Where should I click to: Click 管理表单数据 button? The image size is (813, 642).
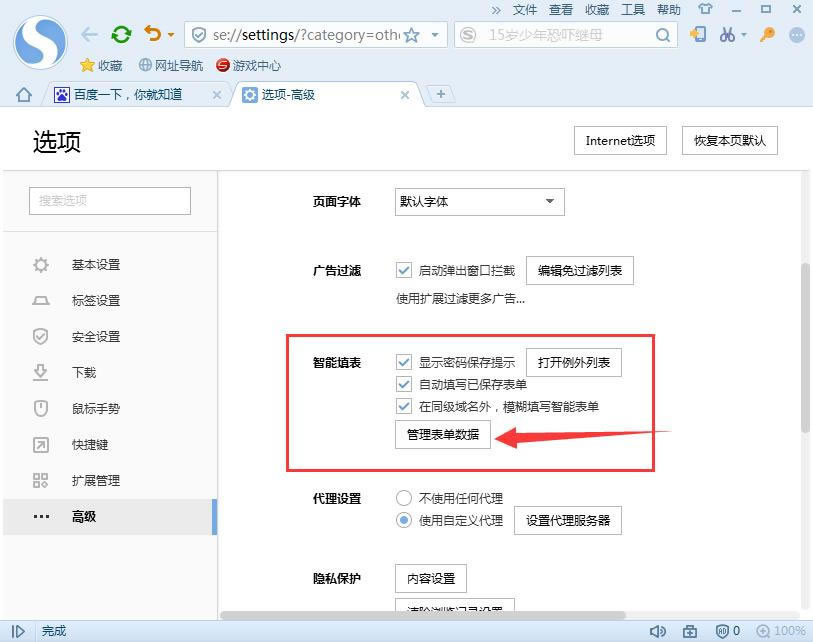(443, 435)
